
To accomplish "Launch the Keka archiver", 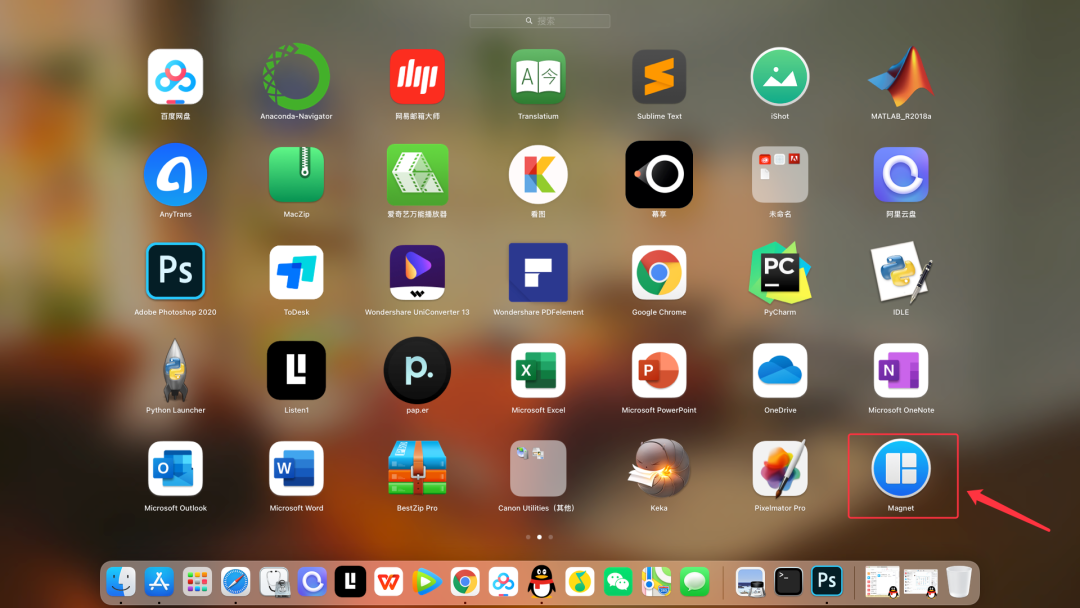I will [x=659, y=468].
